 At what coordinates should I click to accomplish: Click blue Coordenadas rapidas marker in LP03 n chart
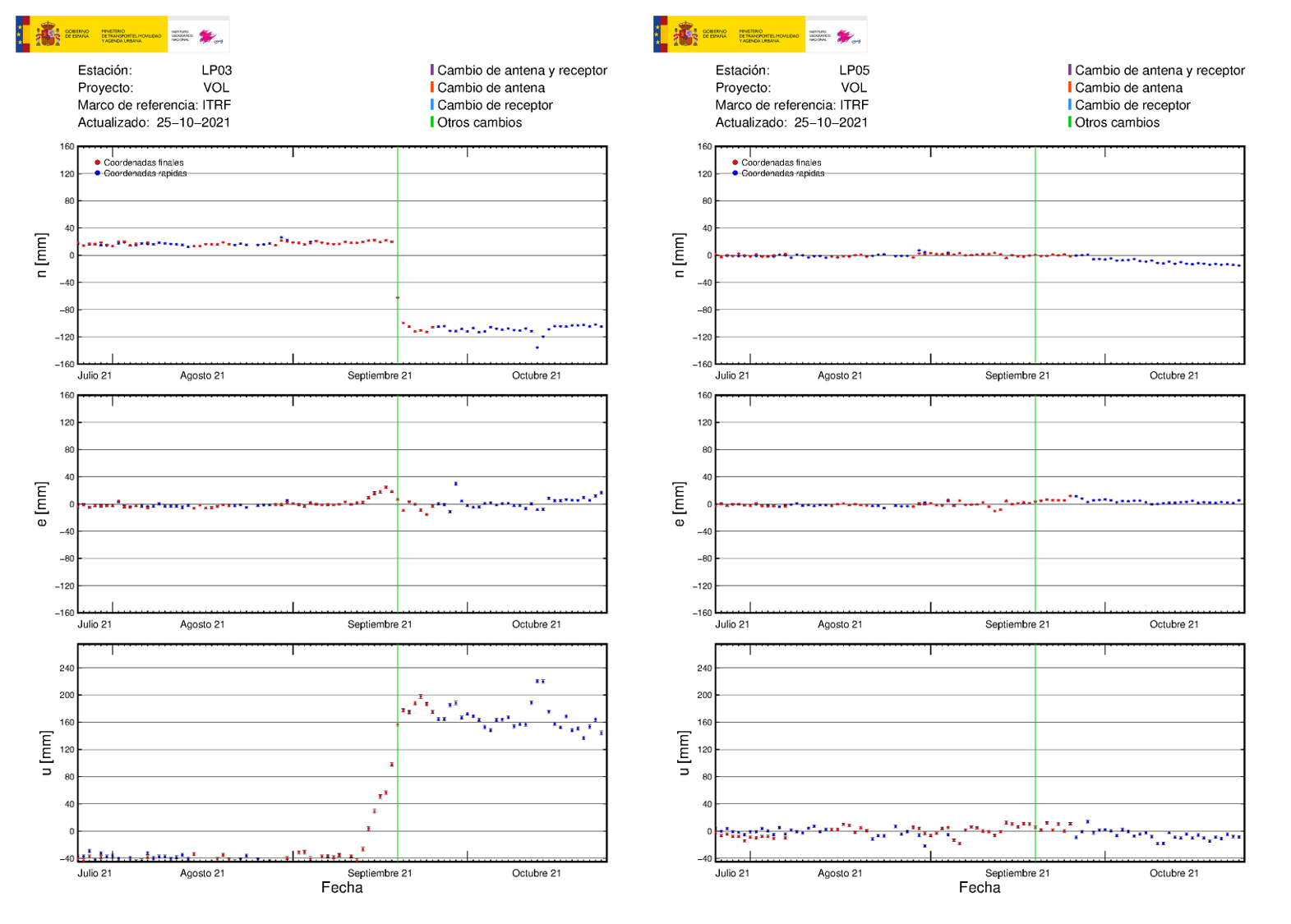tap(97, 173)
